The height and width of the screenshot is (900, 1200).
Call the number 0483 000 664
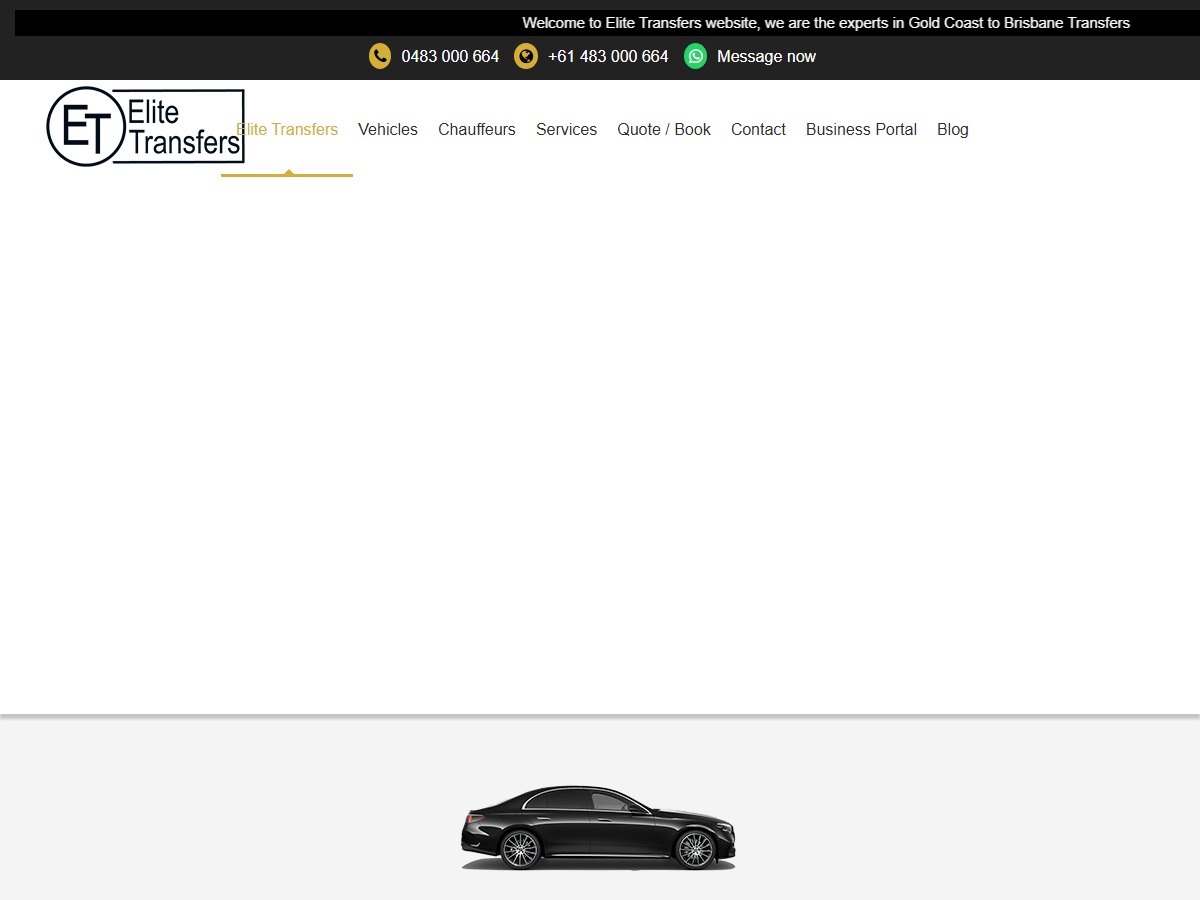[450, 57]
